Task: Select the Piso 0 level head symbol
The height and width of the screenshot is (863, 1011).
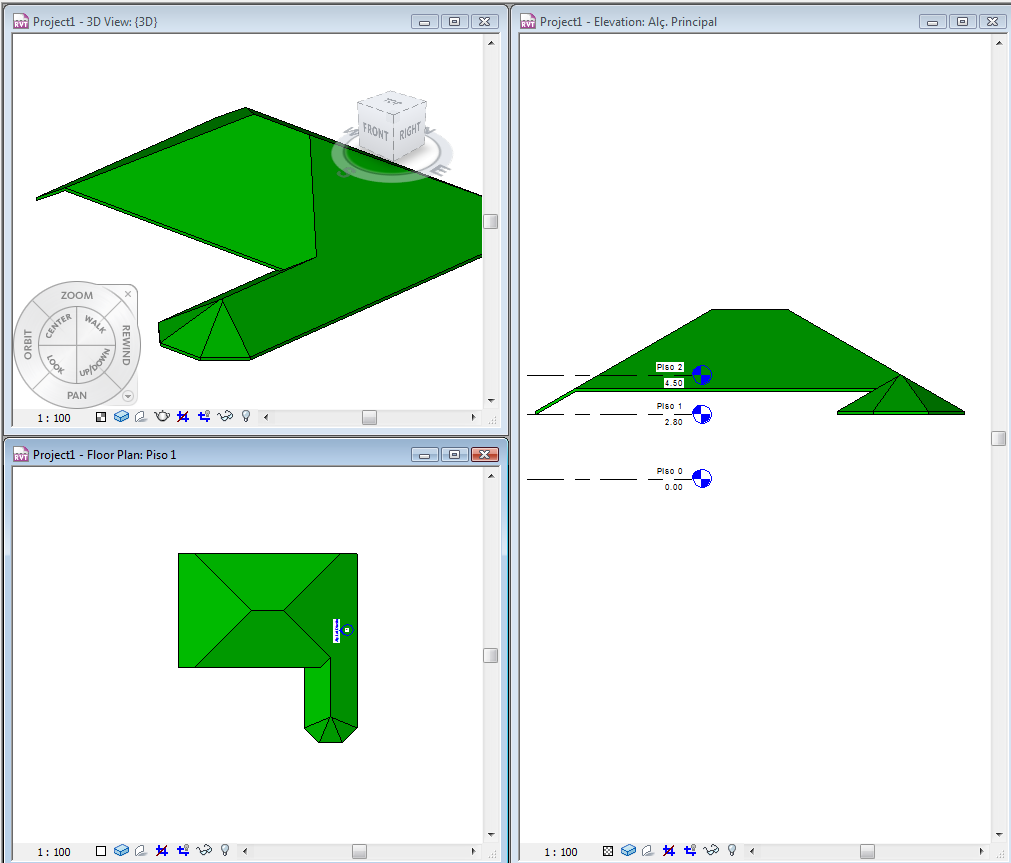Action: click(x=702, y=479)
